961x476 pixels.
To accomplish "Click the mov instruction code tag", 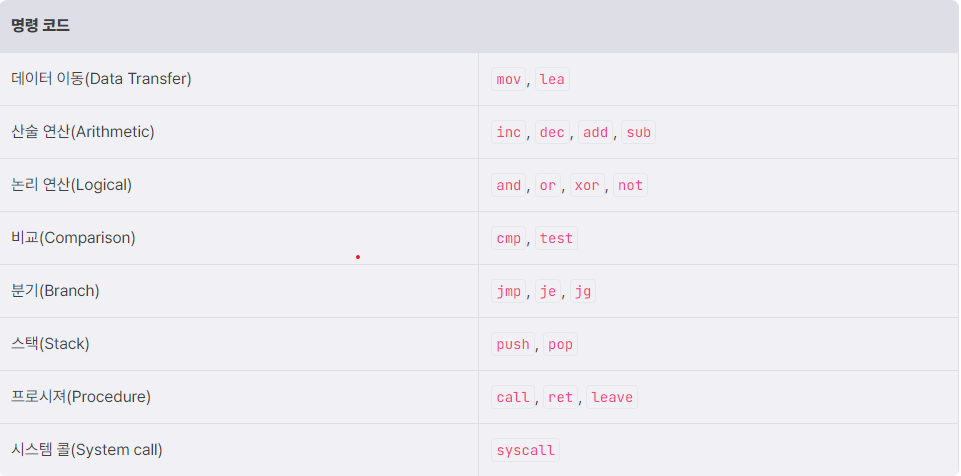I will coord(508,79).
